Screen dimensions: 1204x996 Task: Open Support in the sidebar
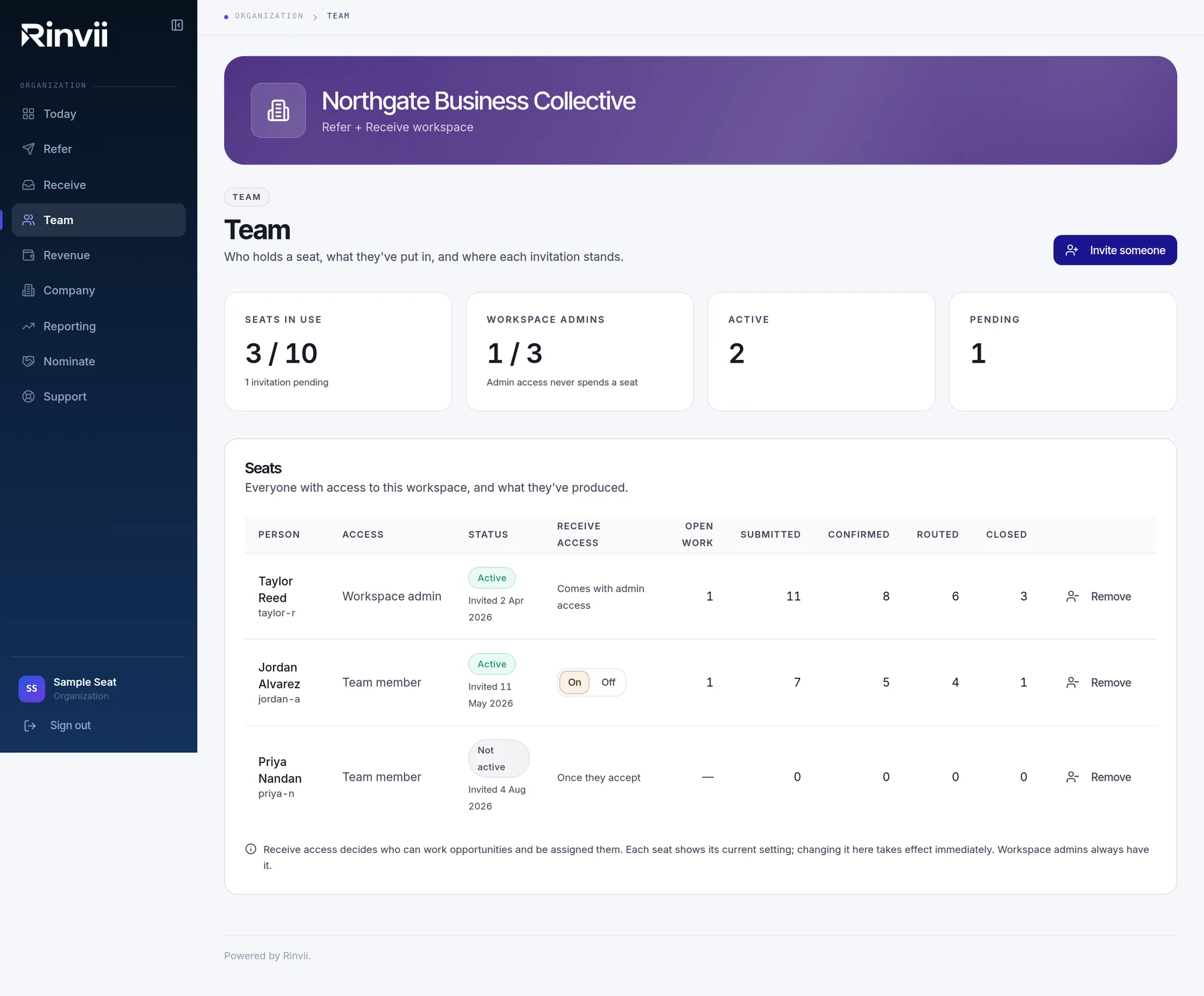(x=98, y=397)
